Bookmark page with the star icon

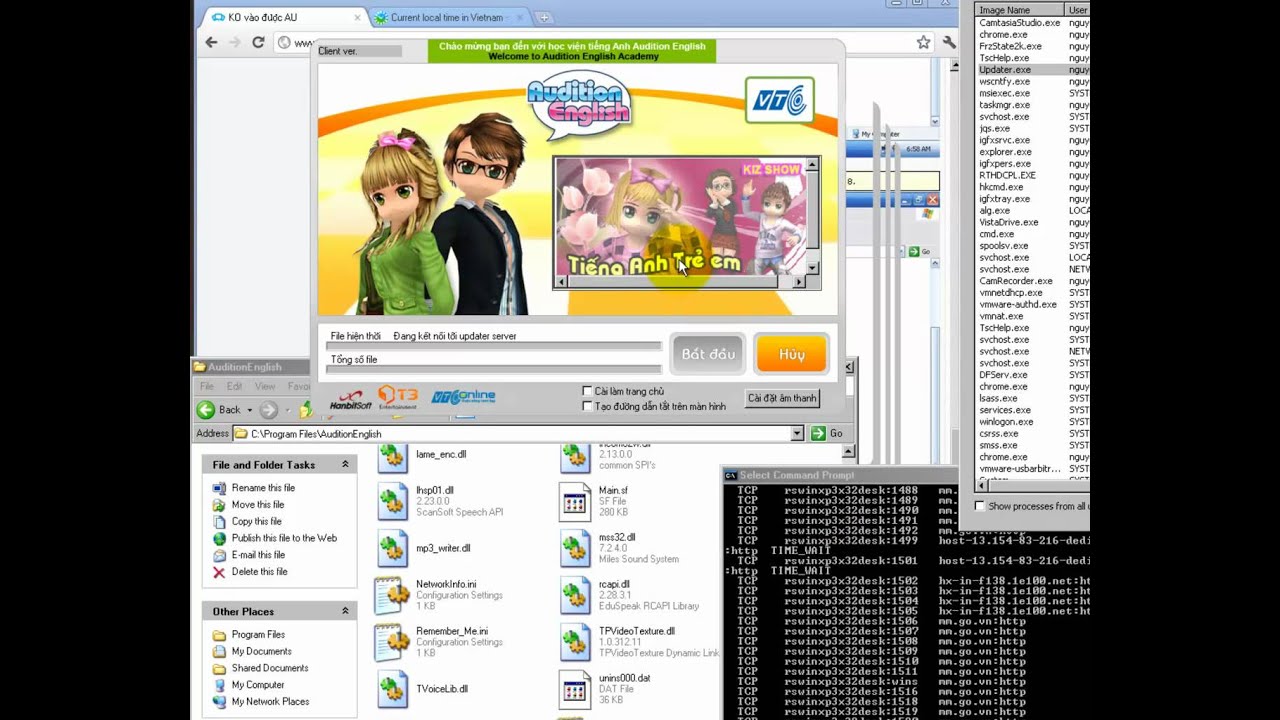click(x=923, y=42)
